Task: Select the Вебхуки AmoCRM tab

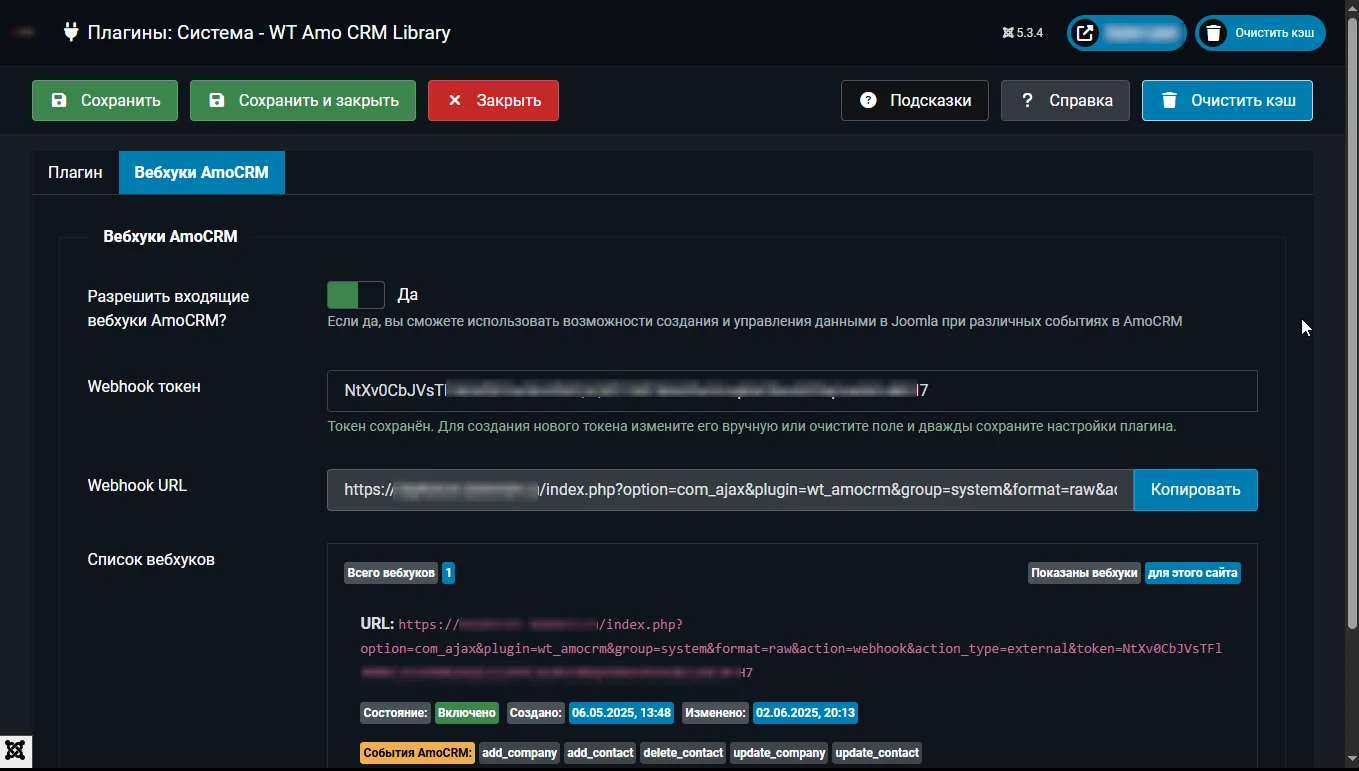Action: tap(201, 172)
